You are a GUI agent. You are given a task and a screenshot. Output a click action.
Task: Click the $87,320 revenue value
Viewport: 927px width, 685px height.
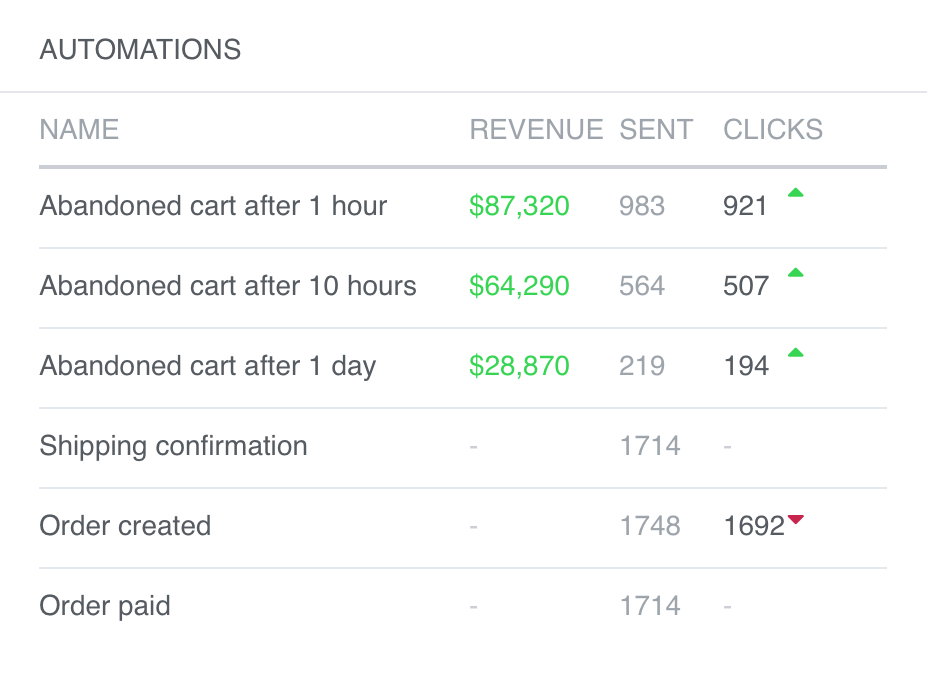519,207
